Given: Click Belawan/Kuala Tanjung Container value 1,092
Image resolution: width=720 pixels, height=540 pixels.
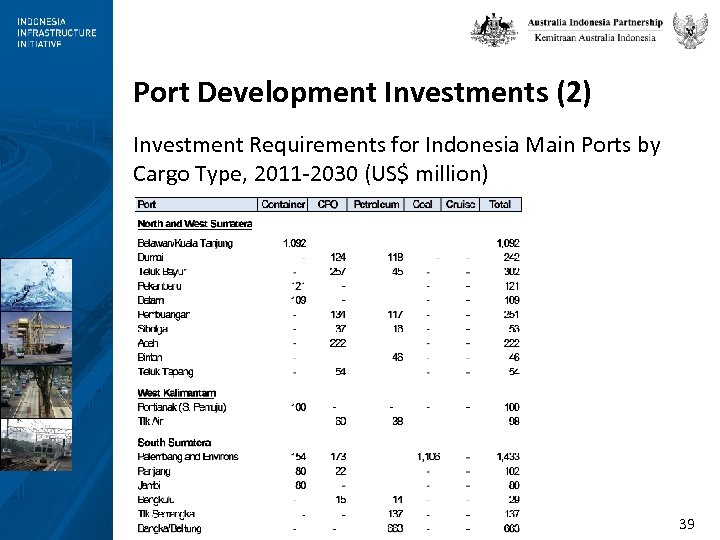Looking at the screenshot, I should [294, 243].
